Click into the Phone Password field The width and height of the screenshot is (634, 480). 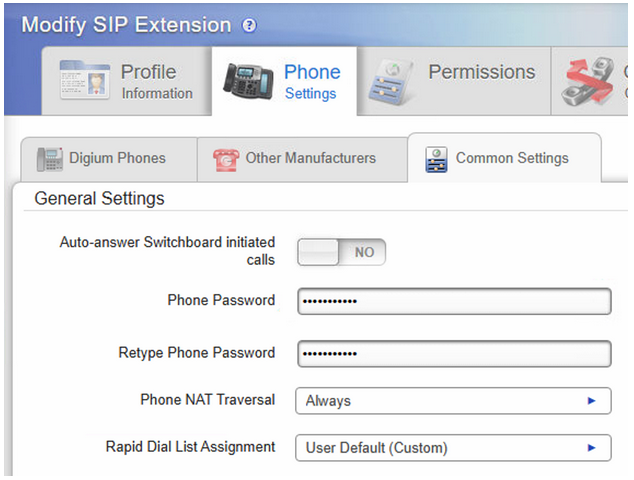point(453,301)
